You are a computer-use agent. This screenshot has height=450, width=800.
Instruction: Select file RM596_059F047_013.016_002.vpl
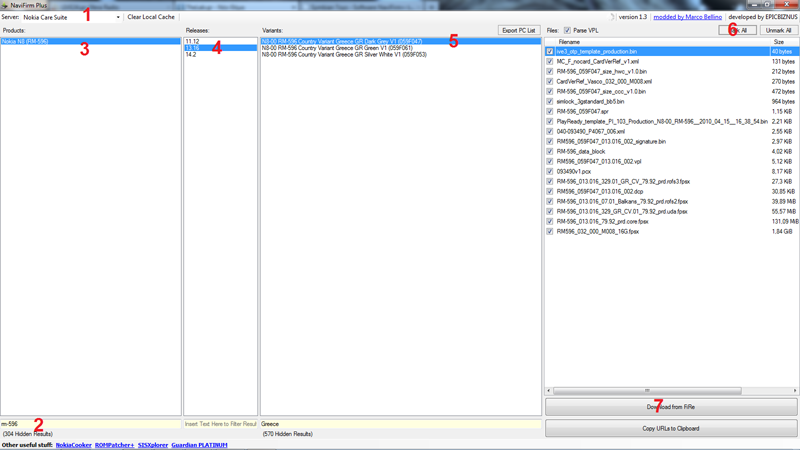click(599, 161)
